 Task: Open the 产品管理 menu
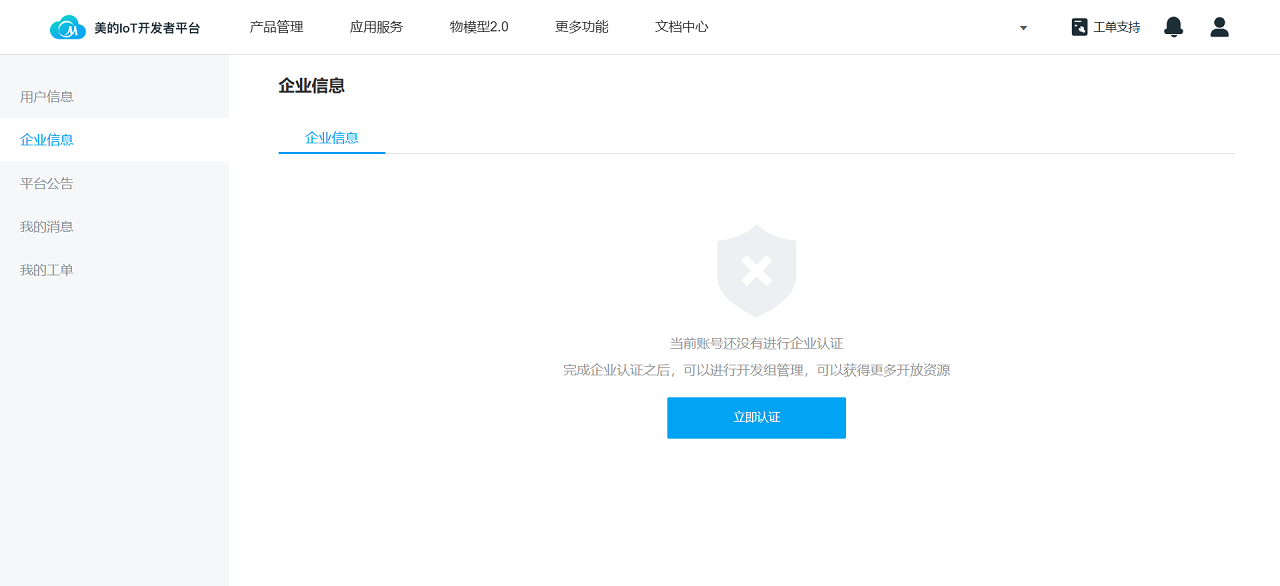[276, 27]
